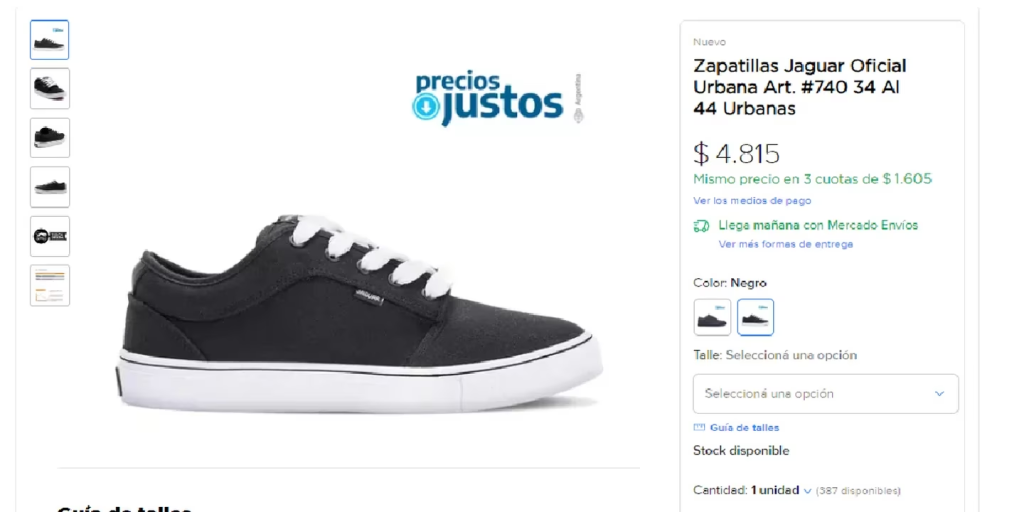The height and width of the screenshot is (512, 1024).
Task: Click the Precios Justos logo
Action: click(488, 97)
